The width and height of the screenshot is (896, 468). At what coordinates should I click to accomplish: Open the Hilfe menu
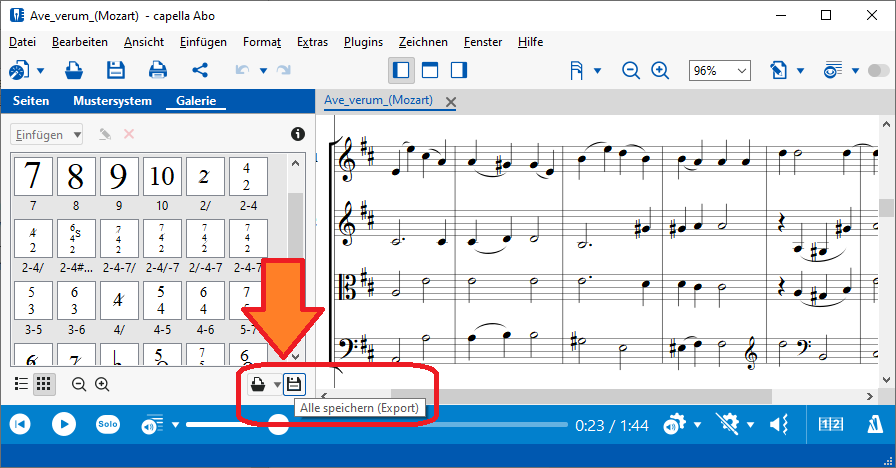coord(530,42)
